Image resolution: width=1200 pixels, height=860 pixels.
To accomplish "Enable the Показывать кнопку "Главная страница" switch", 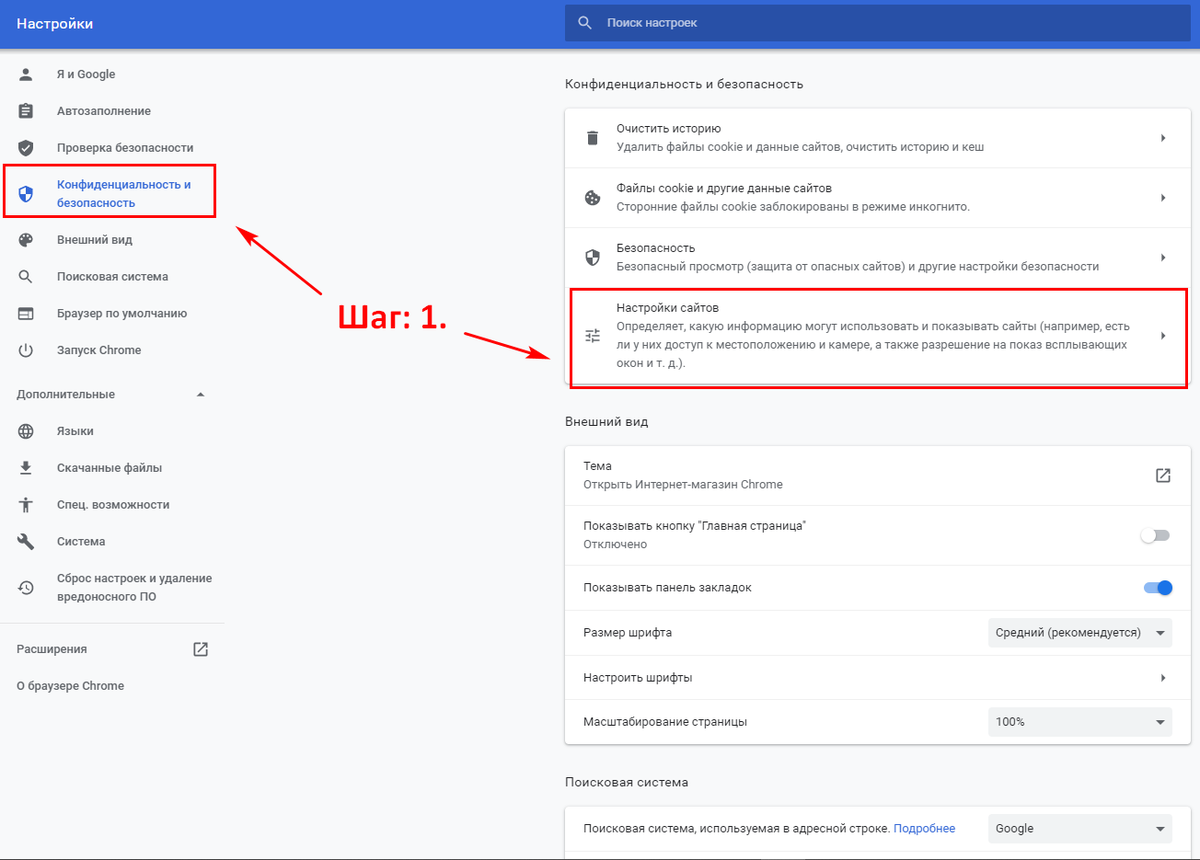I will tap(1155, 535).
